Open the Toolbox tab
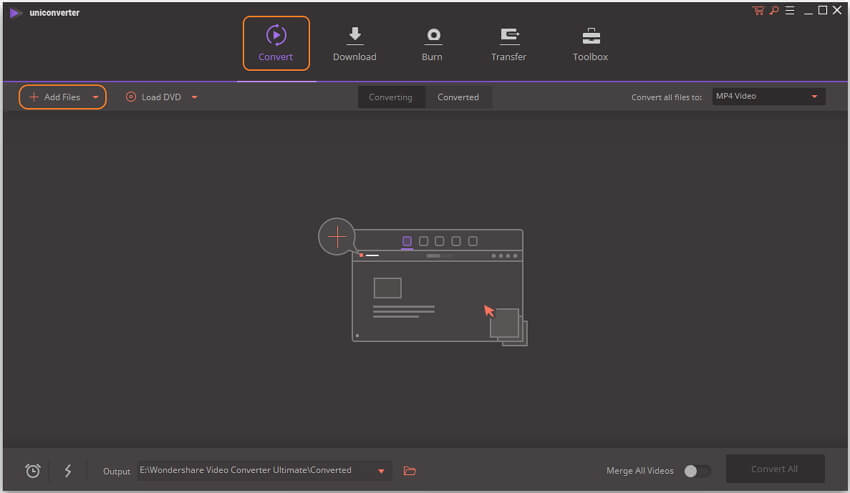The height and width of the screenshot is (493, 850). pyautogui.click(x=590, y=43)
